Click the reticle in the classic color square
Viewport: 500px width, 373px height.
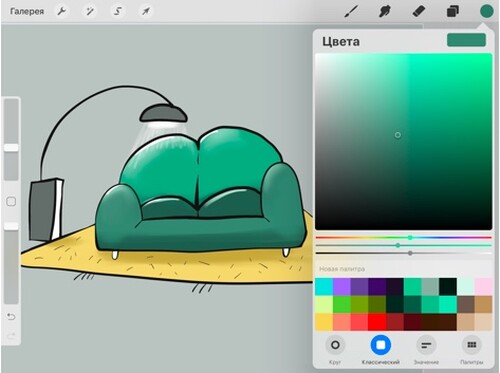(x=398, y=135)
